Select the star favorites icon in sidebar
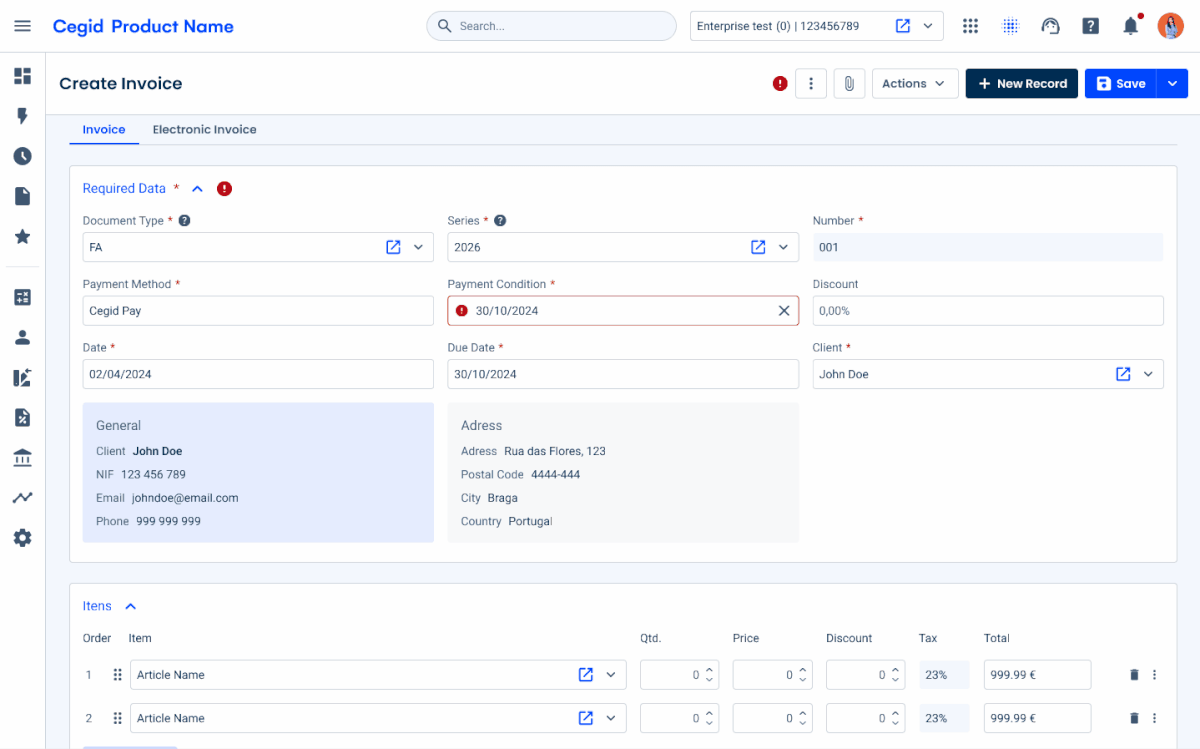The width and height of the screenshot is (1200, 749). tap(22, 236)
